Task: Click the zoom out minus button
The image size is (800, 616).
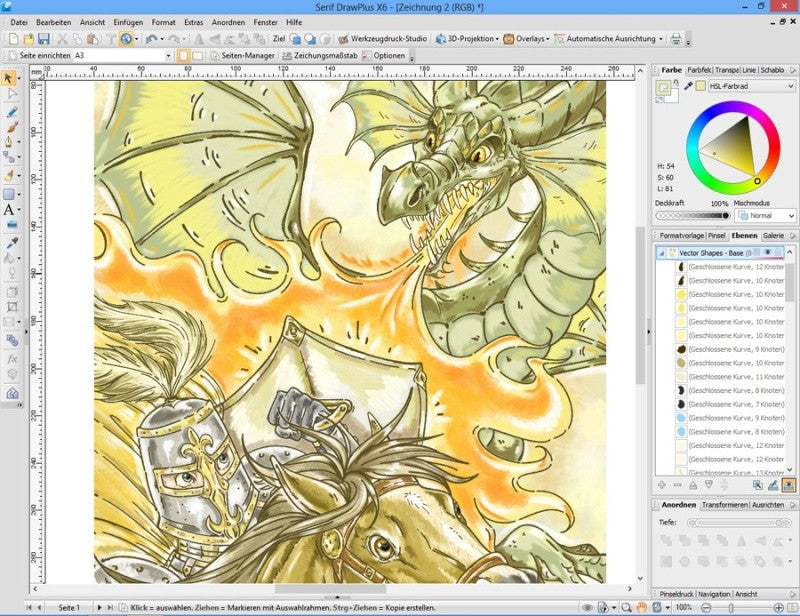Action: pyautogui.click(x=706, y=607)
